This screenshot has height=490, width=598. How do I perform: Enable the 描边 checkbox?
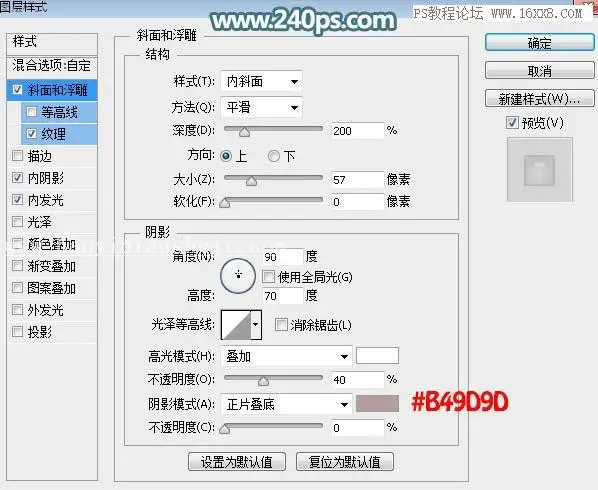[x=17, y=156]
